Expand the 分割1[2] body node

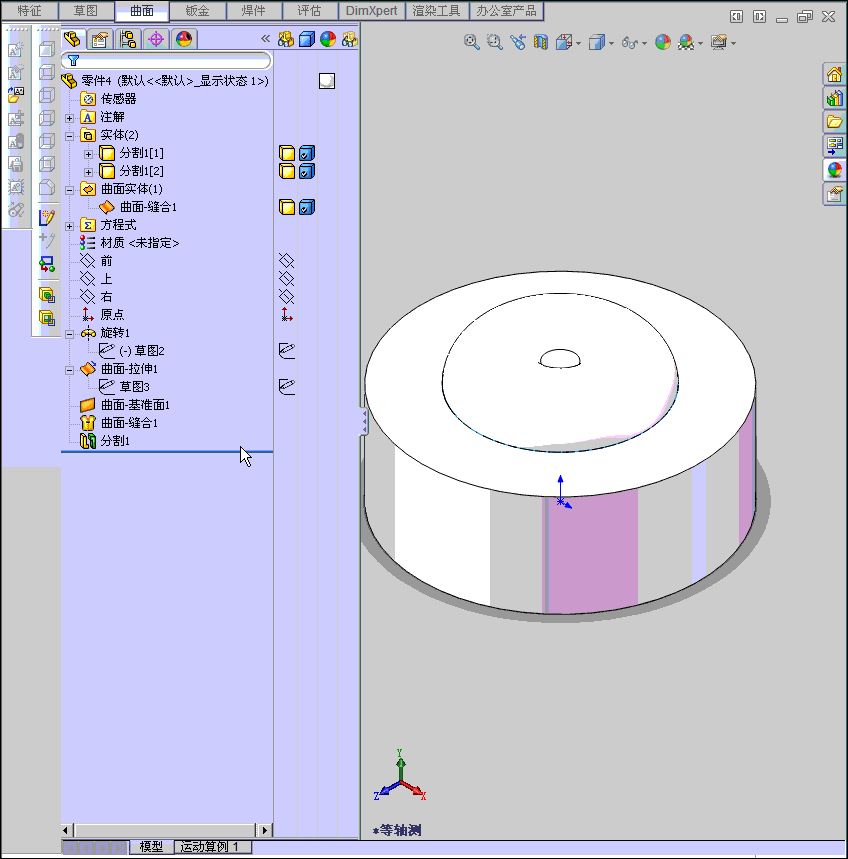tap(88, 172)
